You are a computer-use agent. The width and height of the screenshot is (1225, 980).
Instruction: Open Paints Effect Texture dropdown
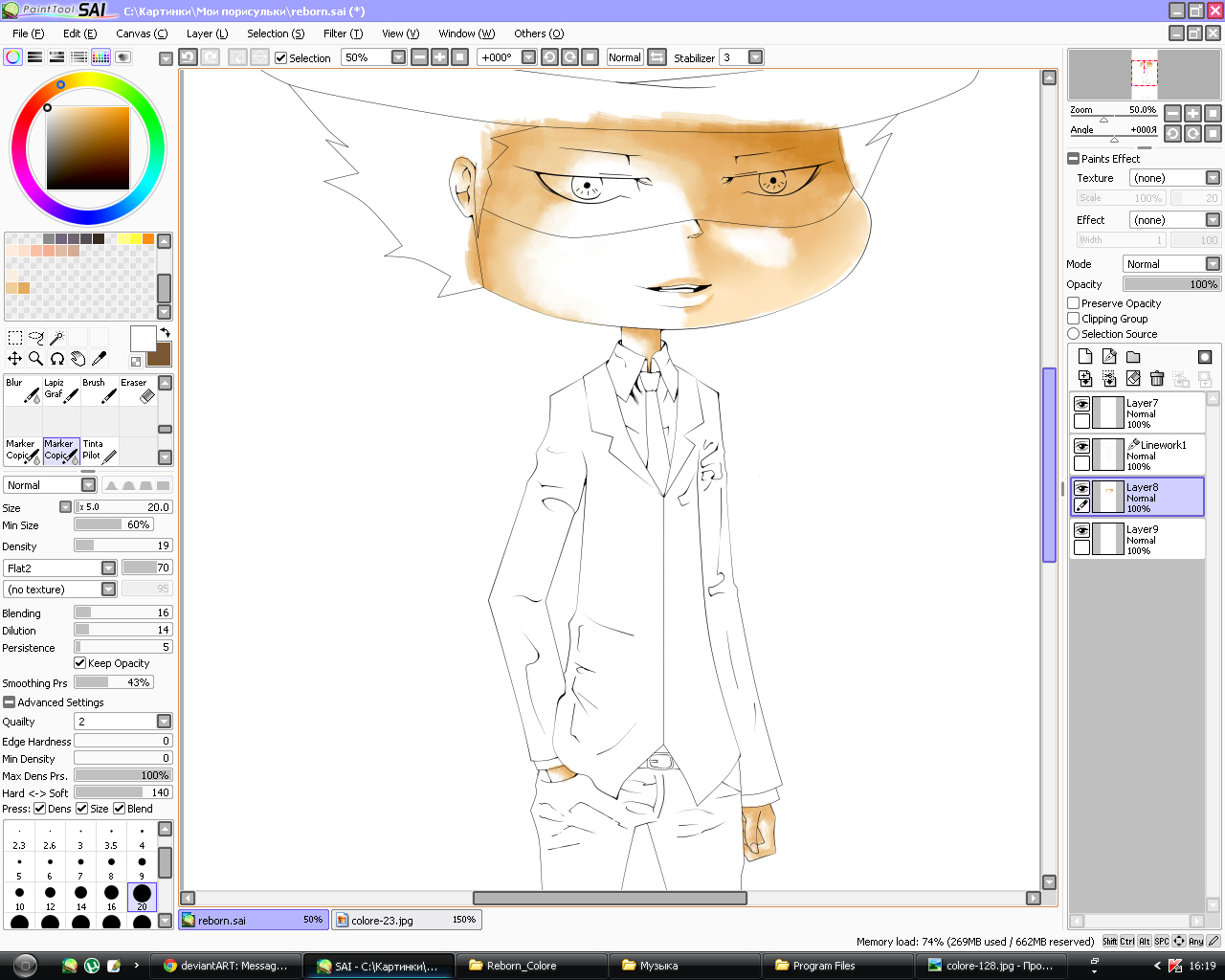coord(1213,178)
